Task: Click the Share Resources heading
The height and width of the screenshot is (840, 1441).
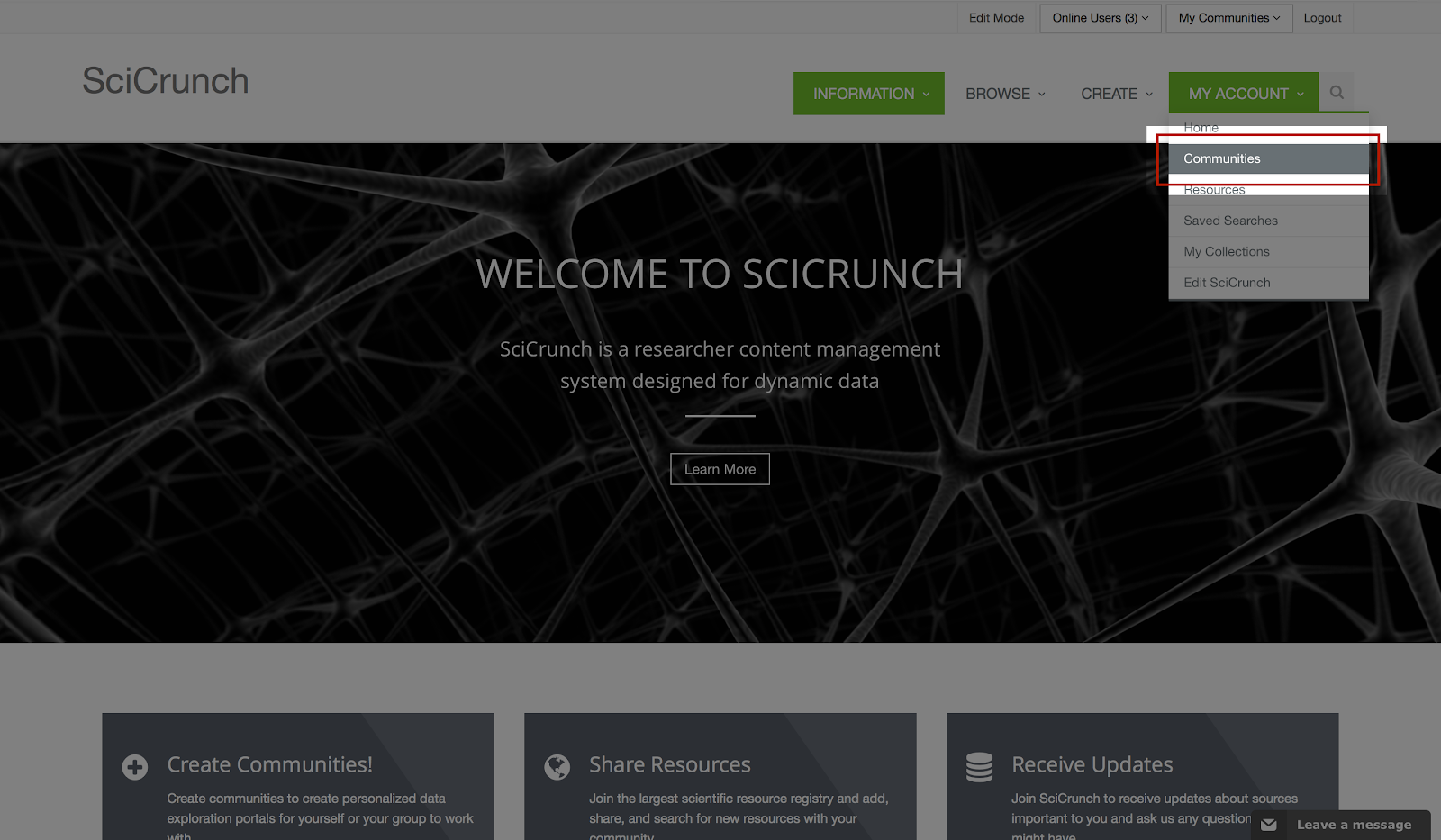Action: coord(670,764)
